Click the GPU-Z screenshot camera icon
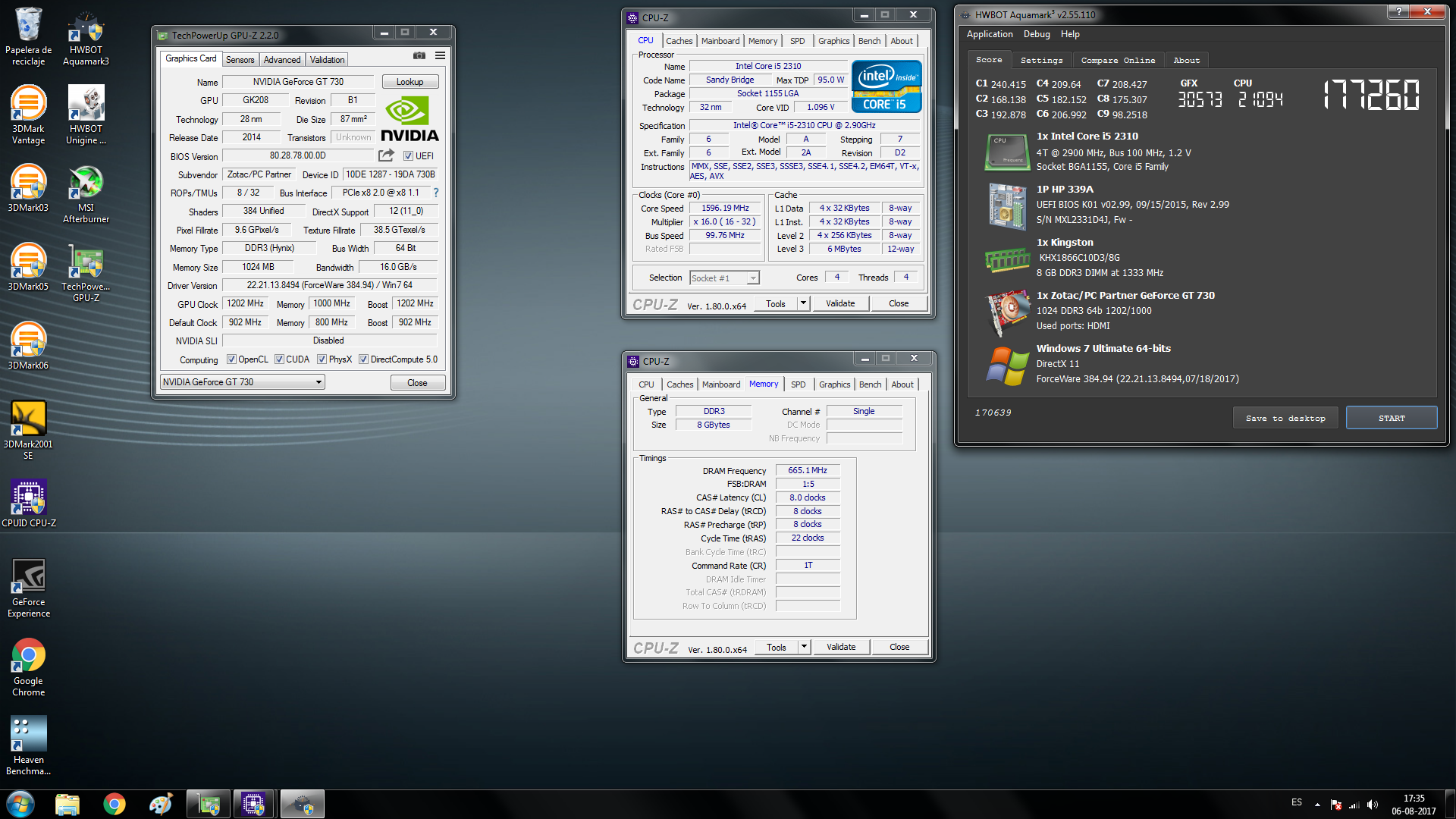Image resolution: width=1456 pixels, height=819 pixels. click(x=419, y=55)
